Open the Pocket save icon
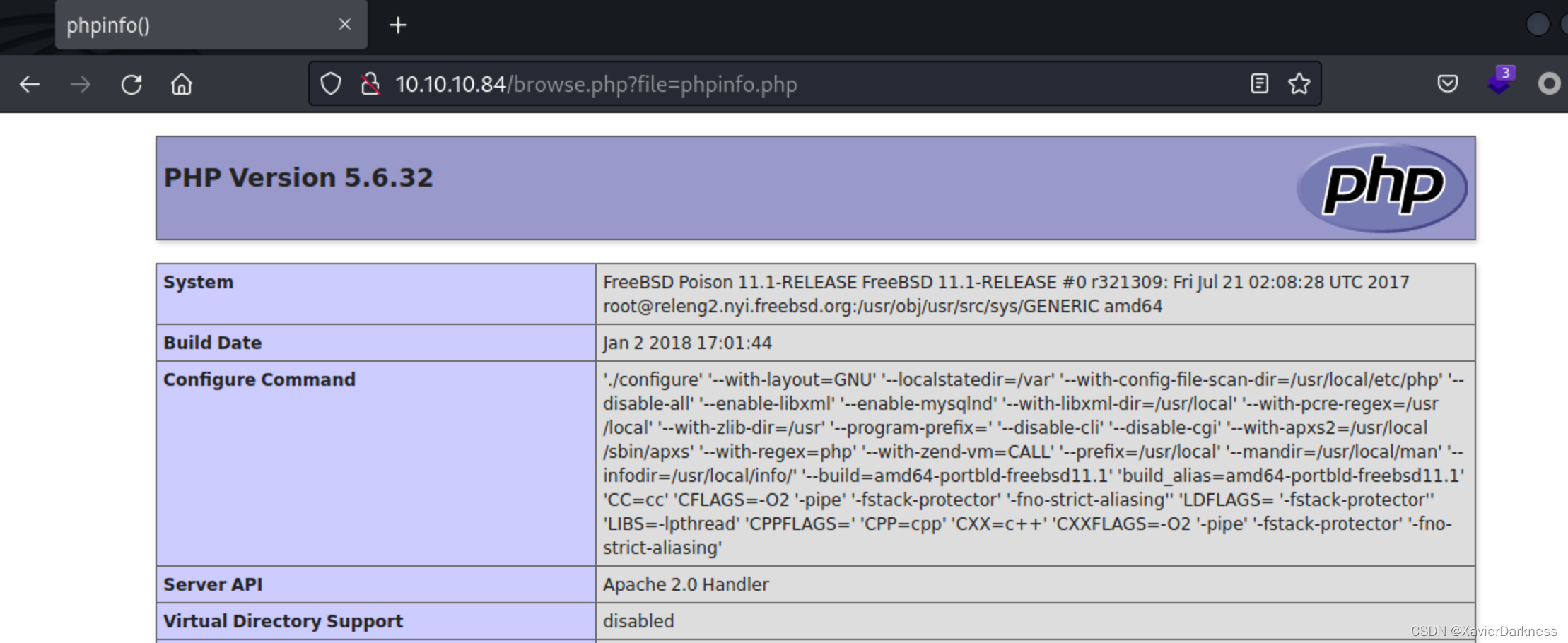 click(1447, 84)
